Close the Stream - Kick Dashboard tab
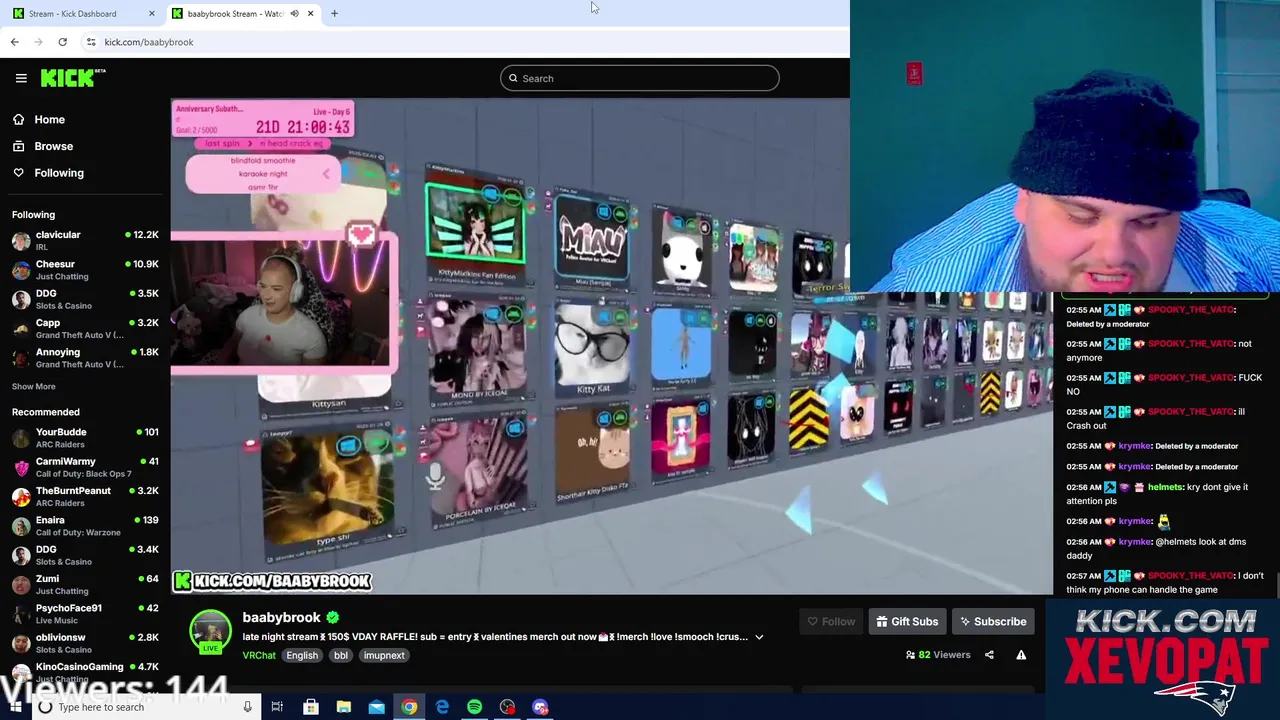 [x=152, y=14]
